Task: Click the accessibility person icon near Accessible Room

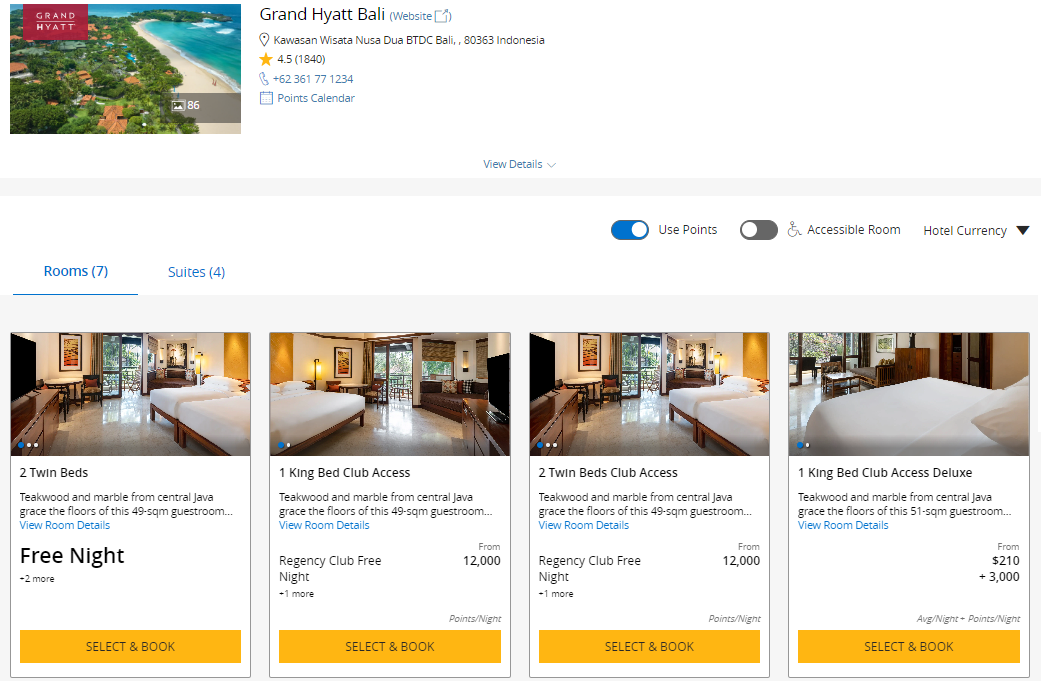Action: pos(795,230)
